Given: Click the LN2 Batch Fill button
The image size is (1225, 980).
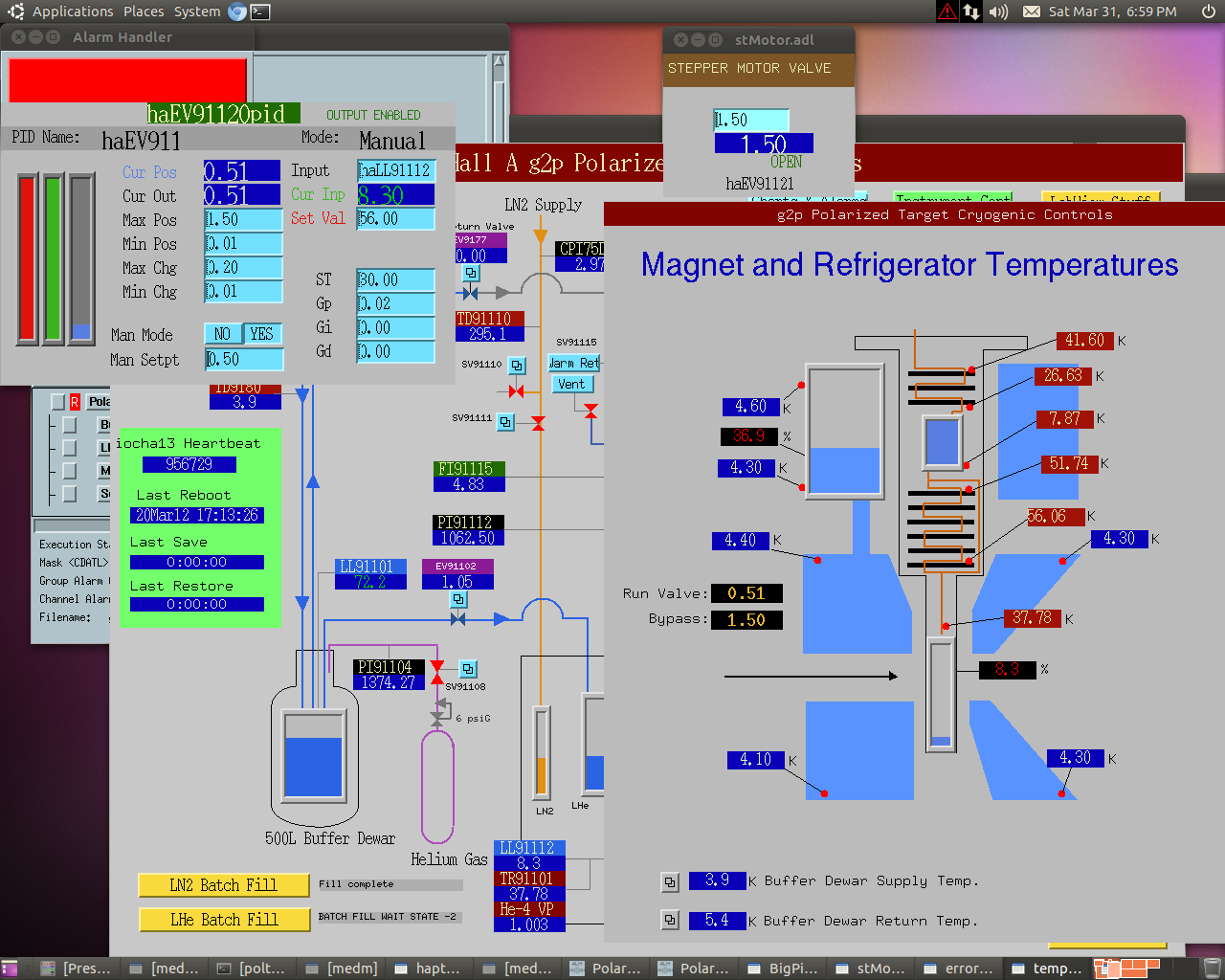Looking at the screenshot, I should click(224, 885).
